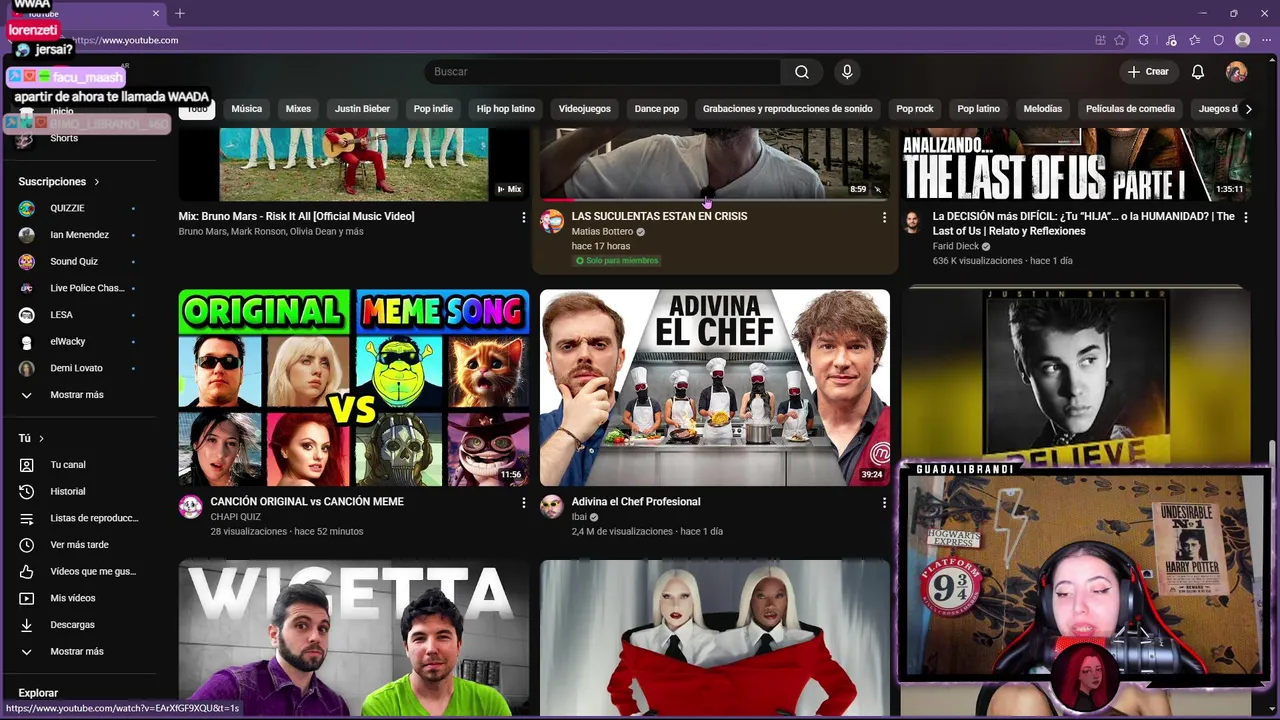The width and height of the screenshot is (1280, 720).
Task: Click the Crear button
Action: [1148, 72]
